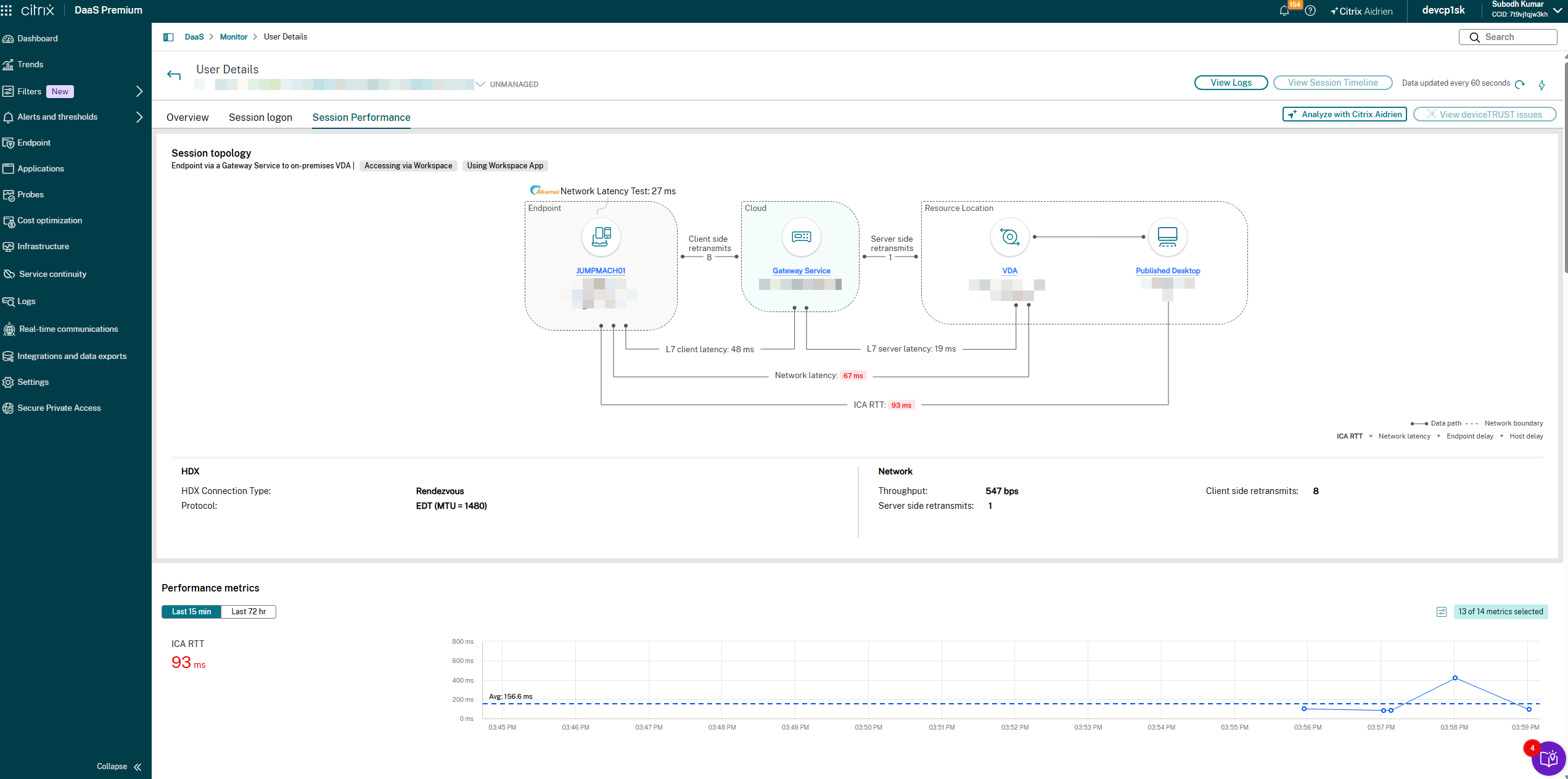This screenshot has height=779, width=1568.
Task: Click the View Session Timeline button
Action: coord(1332,83)
